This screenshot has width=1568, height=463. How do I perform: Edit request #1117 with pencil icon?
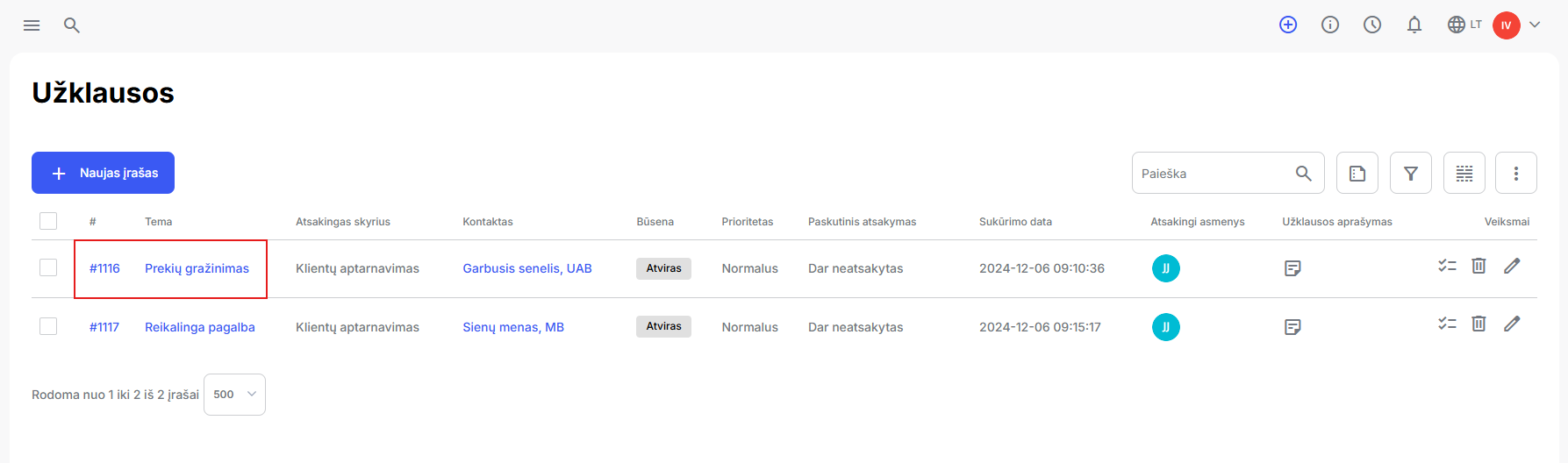[1512, 324]
